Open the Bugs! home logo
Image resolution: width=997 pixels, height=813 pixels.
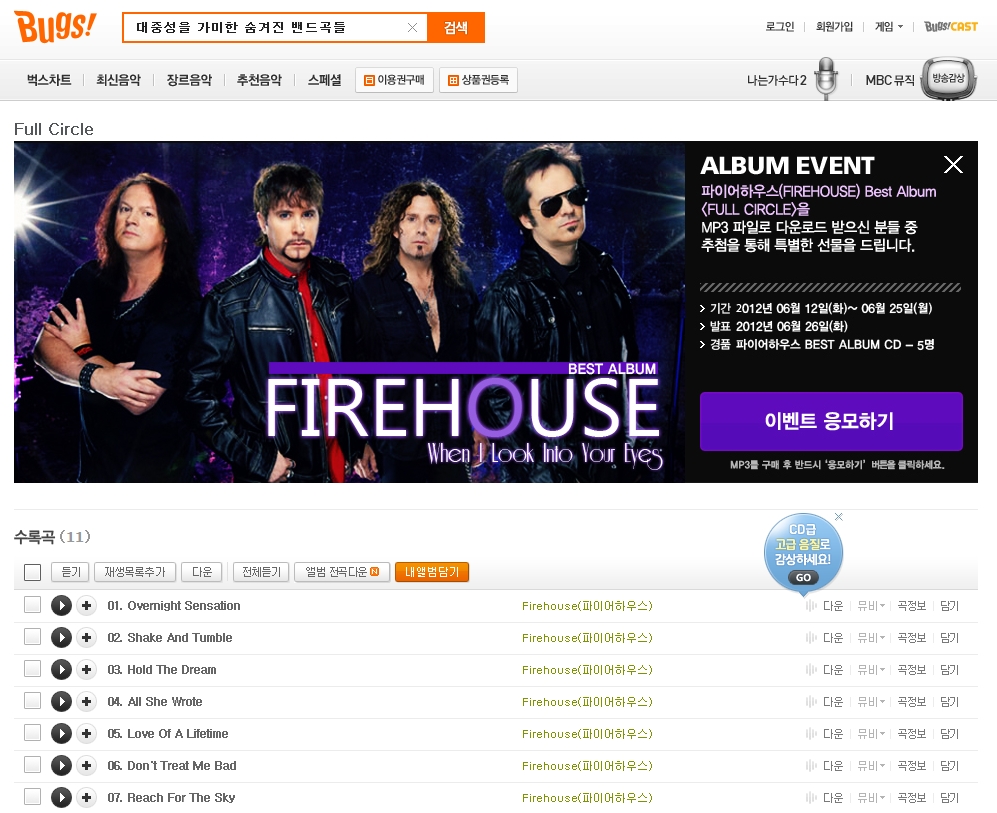[55, 27]
